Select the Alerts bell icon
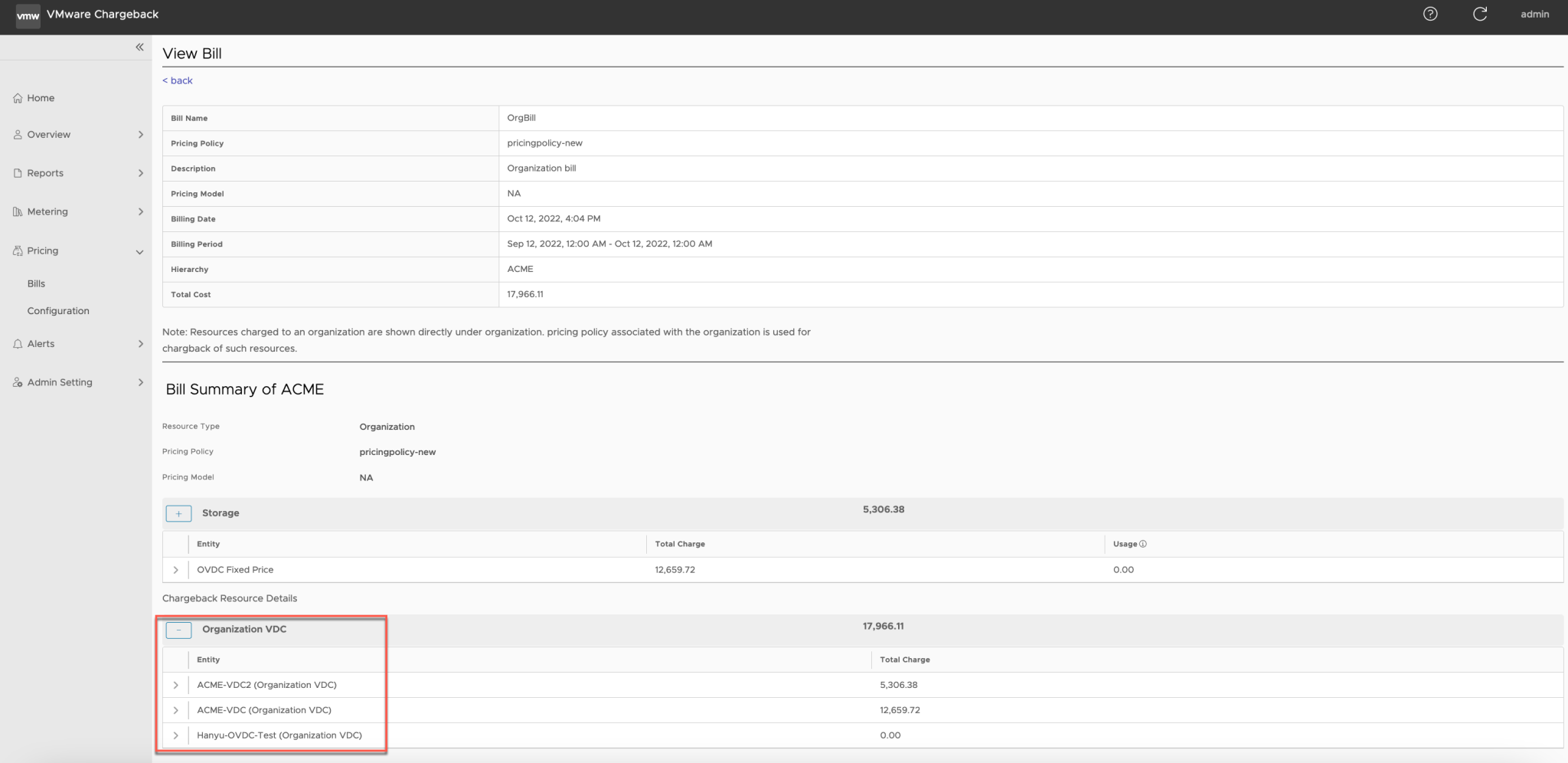 17,343
